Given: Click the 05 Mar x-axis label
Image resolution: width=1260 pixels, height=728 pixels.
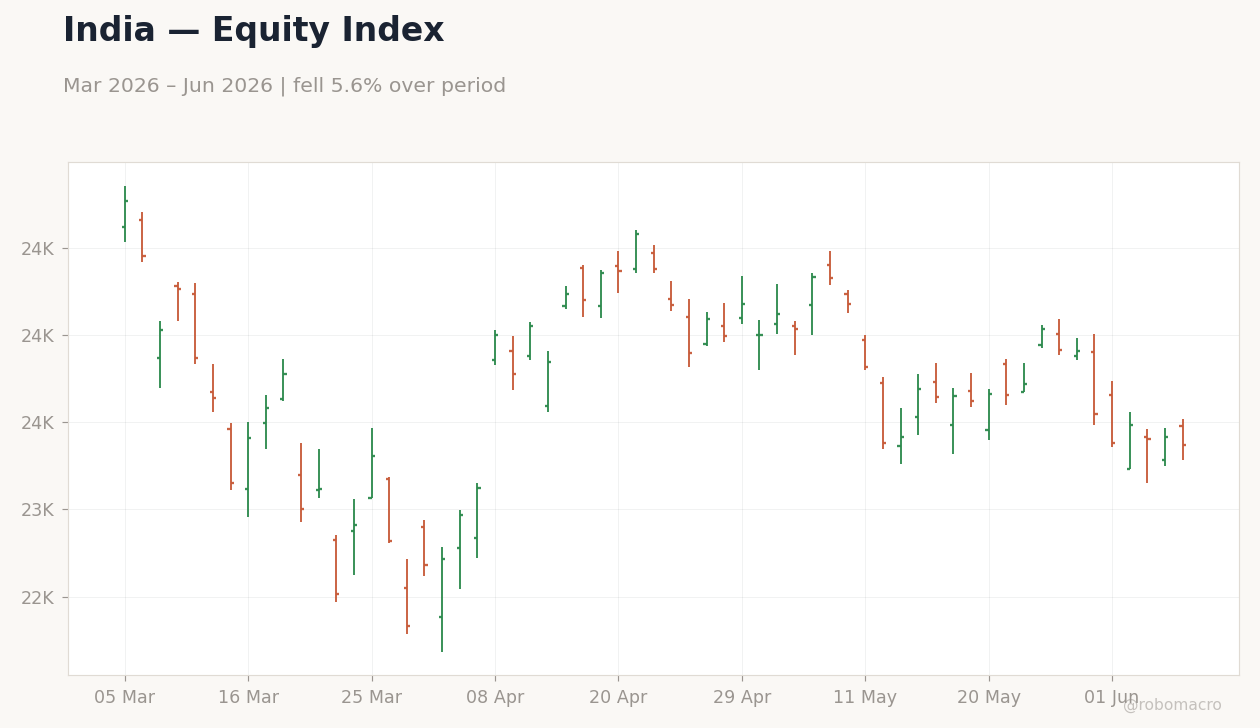Looking at the screenshot, I should [125, 698].
